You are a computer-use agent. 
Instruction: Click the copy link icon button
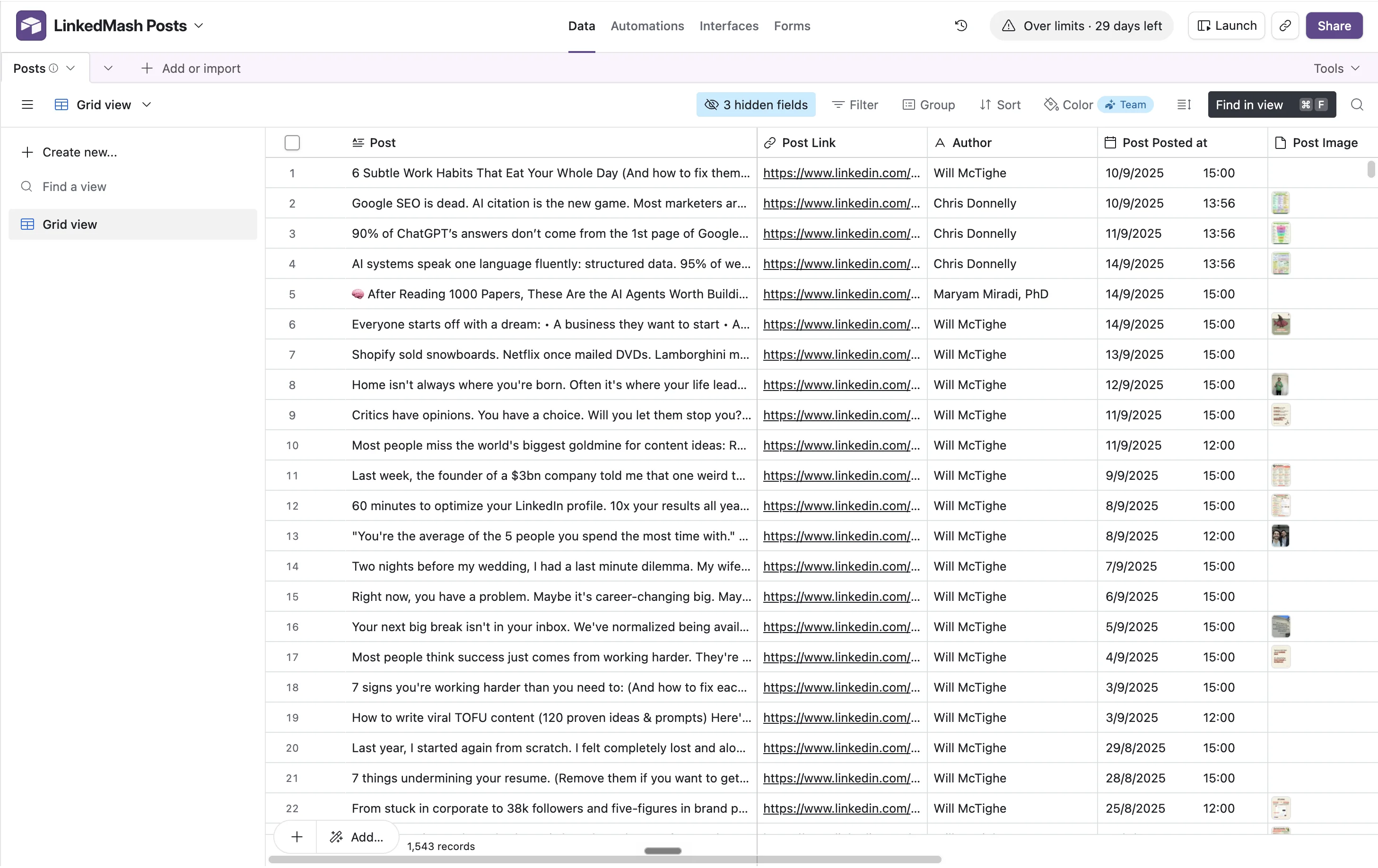(x=1285, y=26)
